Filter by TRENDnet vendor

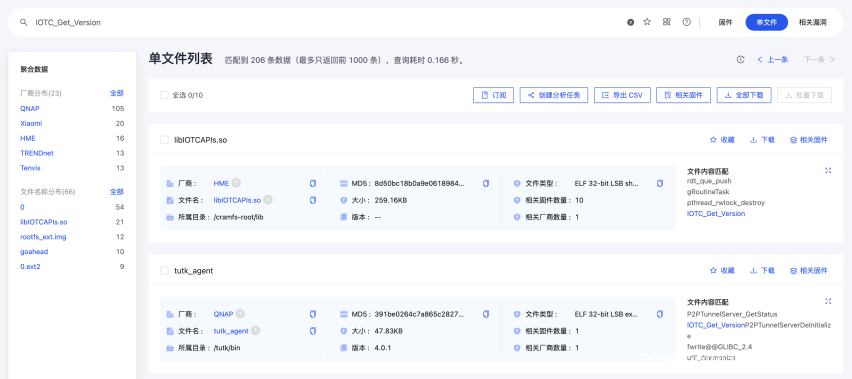(37, 153)
